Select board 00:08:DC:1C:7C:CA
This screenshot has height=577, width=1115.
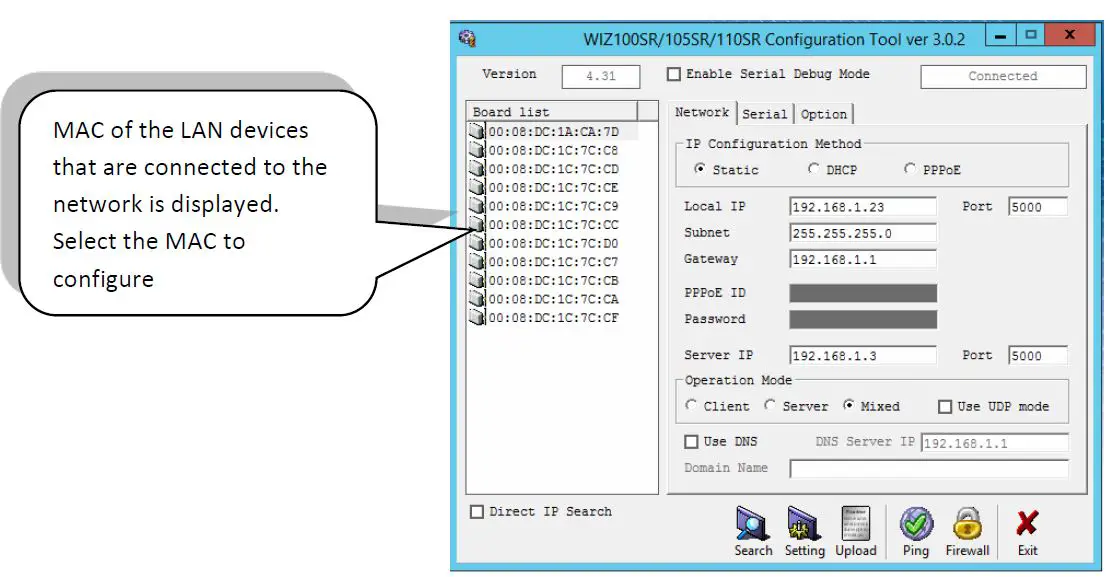[544, 299]
